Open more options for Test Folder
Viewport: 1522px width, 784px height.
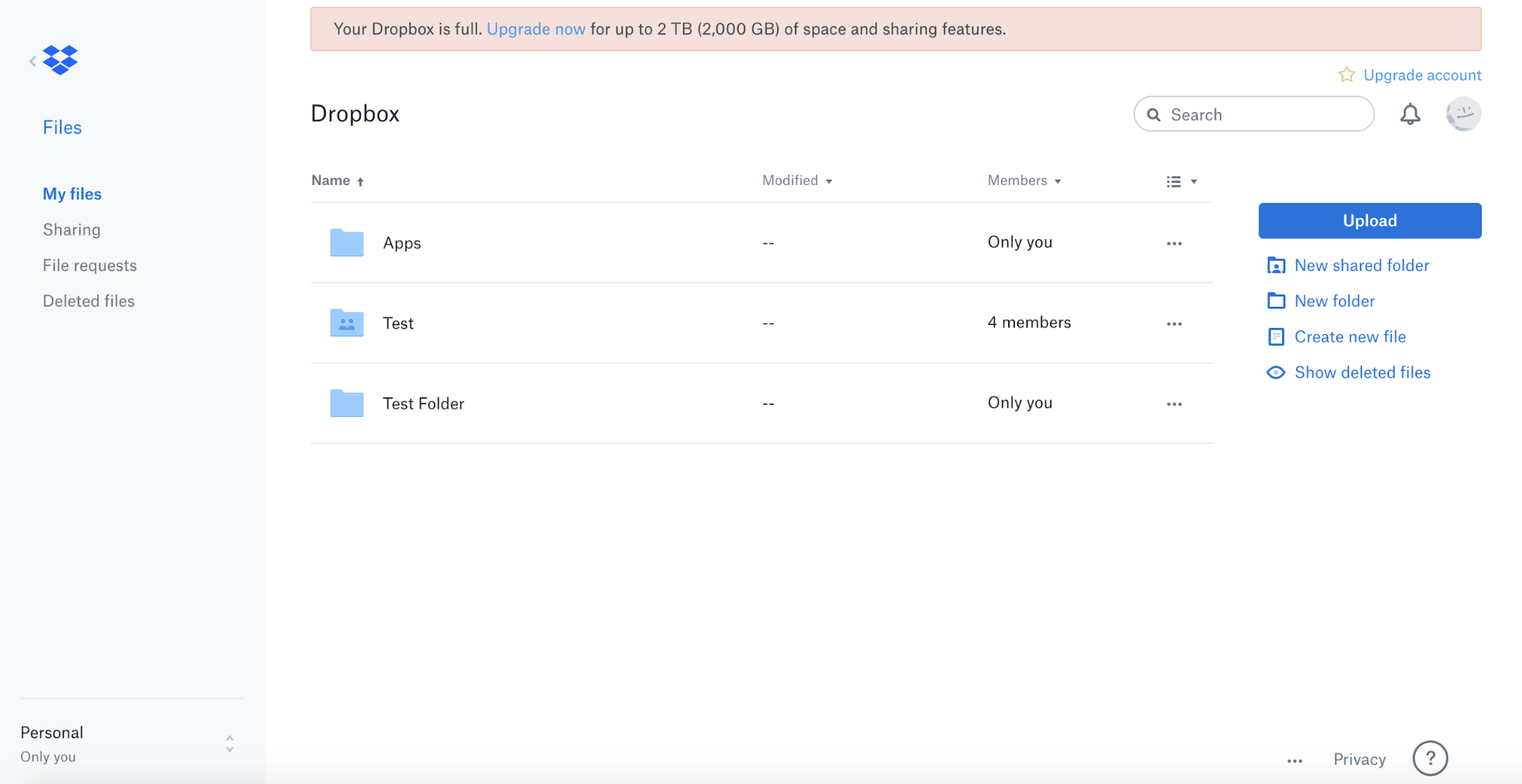pyautogui.click(x=1173, y=404)
